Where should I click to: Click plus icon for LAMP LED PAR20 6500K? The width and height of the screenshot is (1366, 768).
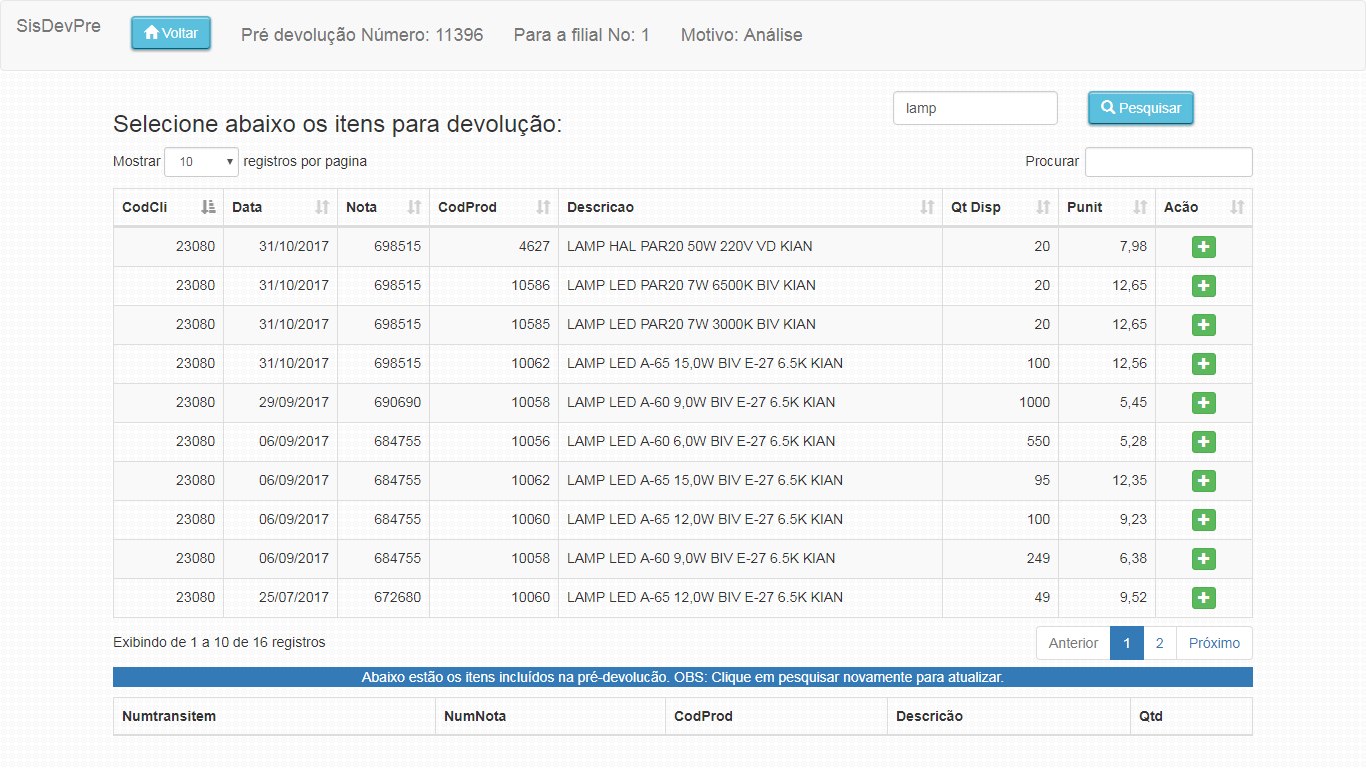pyautogui.click(x=1203, y=286)
